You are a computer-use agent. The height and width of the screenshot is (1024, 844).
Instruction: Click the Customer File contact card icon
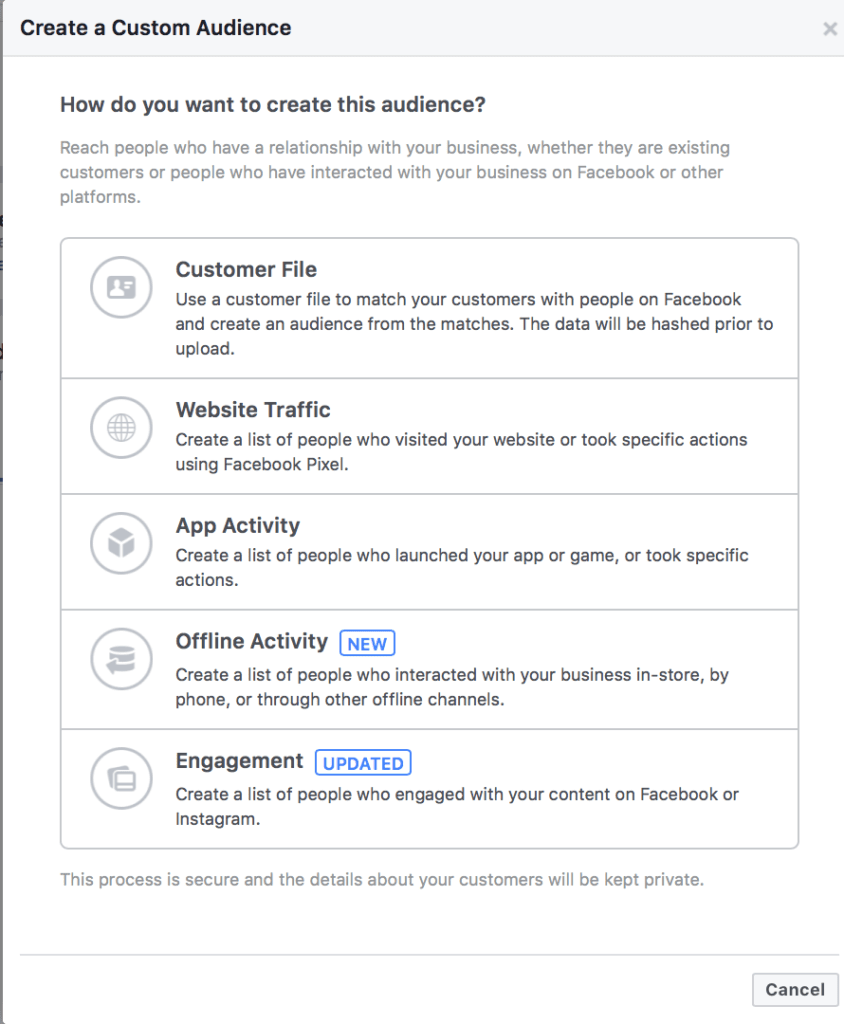[x=121, y=288]
